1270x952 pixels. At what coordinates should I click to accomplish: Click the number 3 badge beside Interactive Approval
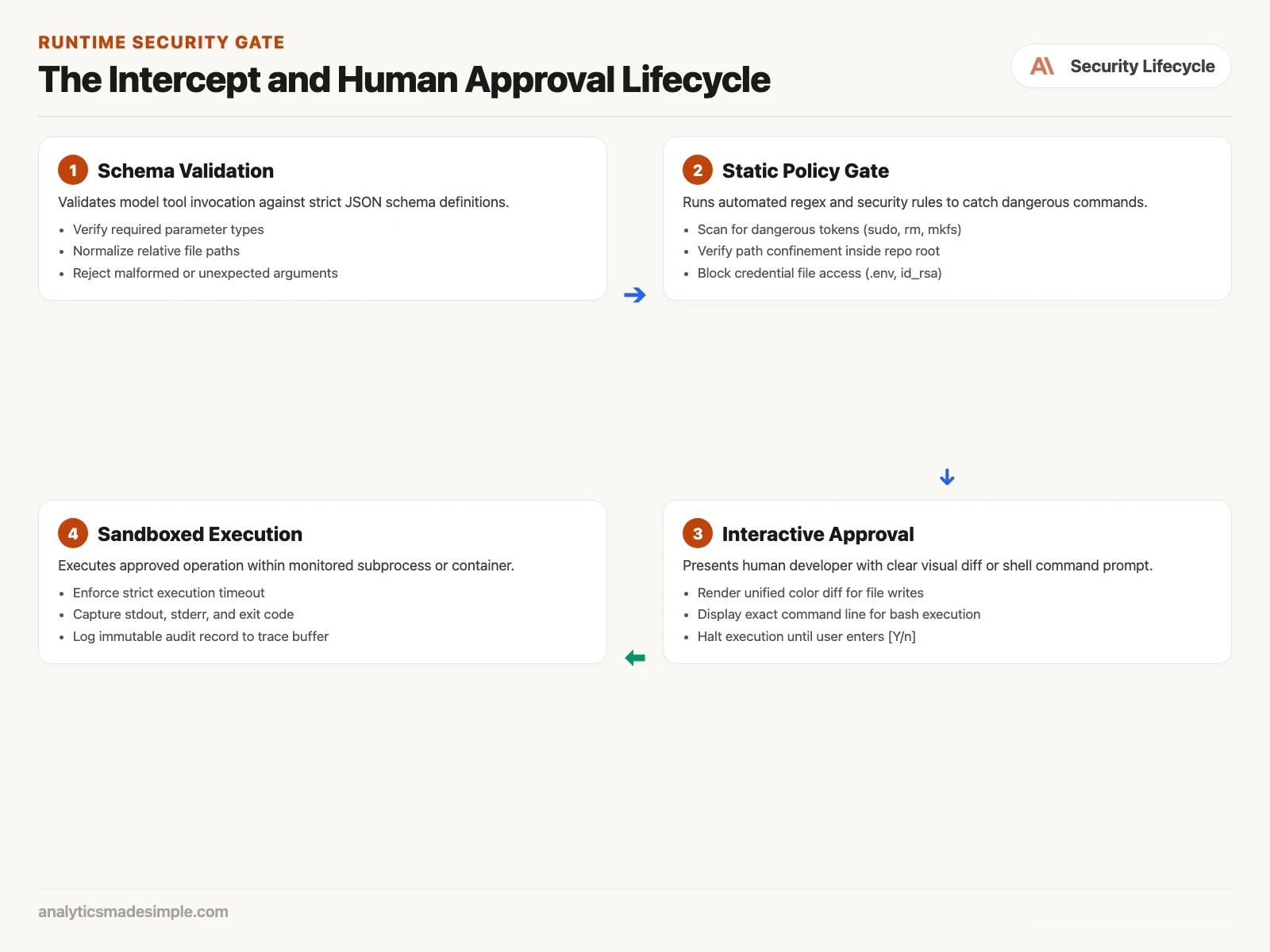point(698,533)
